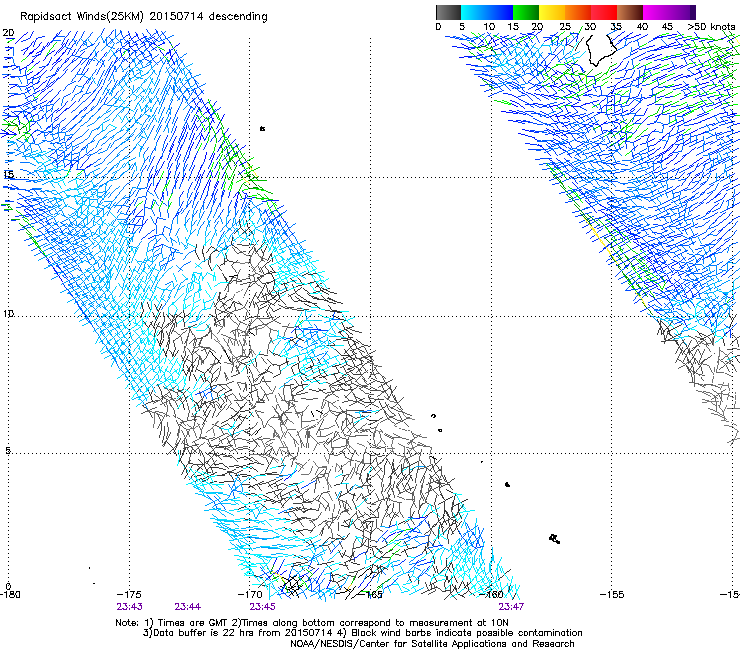Click the small island marker east of -170 near 17N
The image size is (740, 650).
262,128
